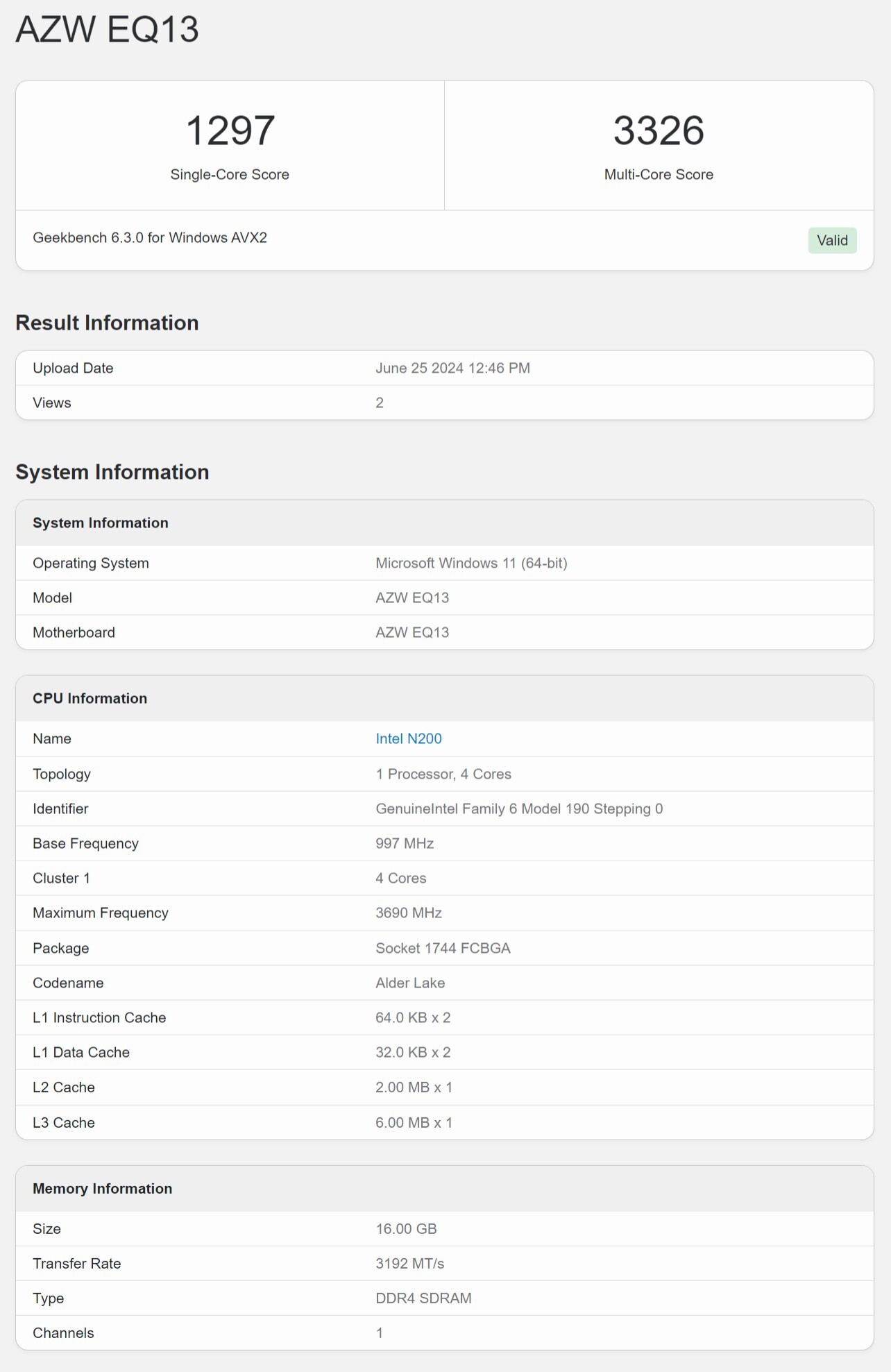Click the Topology value 1 Processor, 4 Cores
This screenshot has width=891, height=1372.
443,774
